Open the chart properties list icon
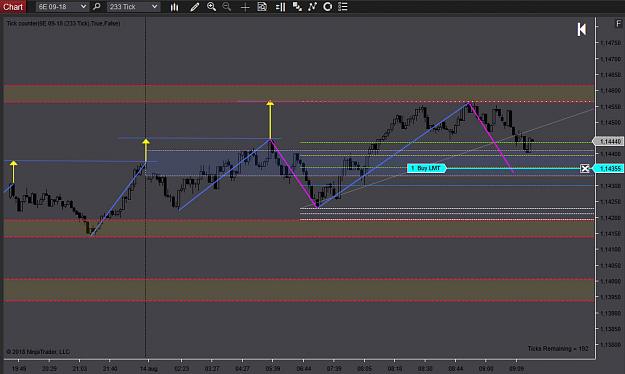Screen dimensions: 625x374 [343, 7]
